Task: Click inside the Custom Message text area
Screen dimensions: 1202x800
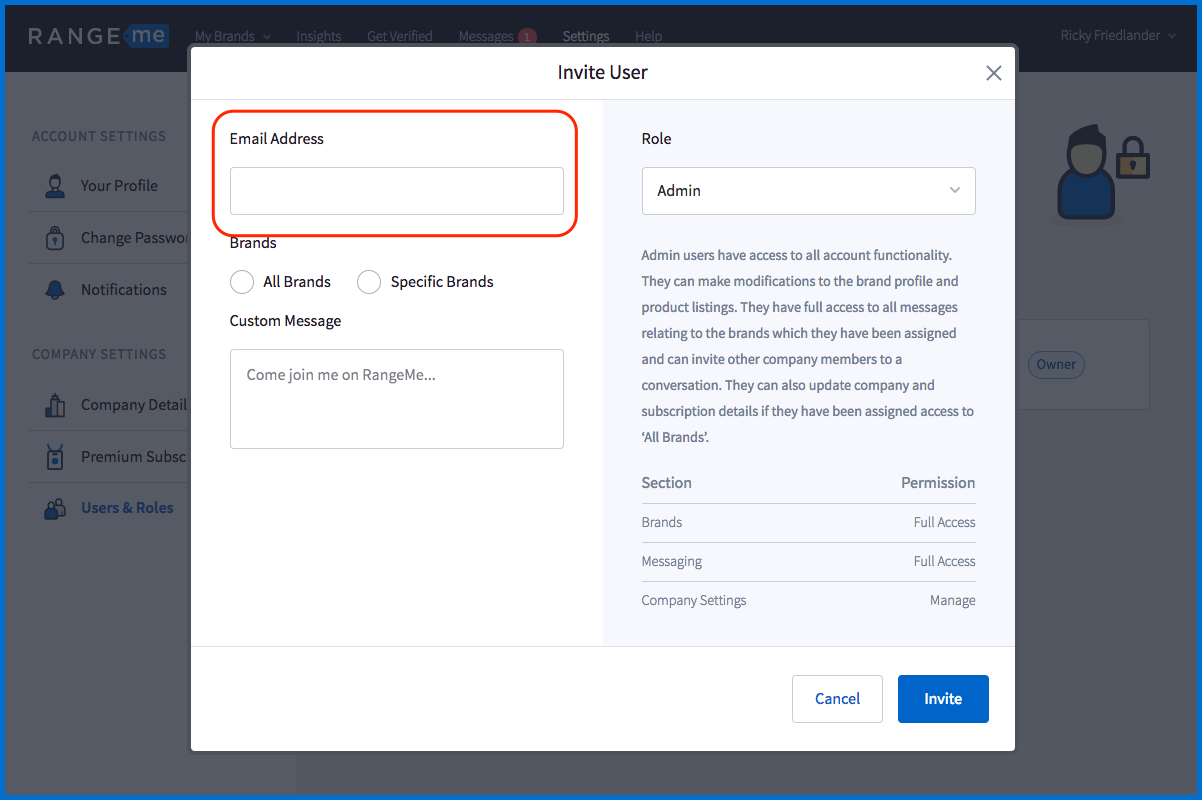Action: click(397, 399)
